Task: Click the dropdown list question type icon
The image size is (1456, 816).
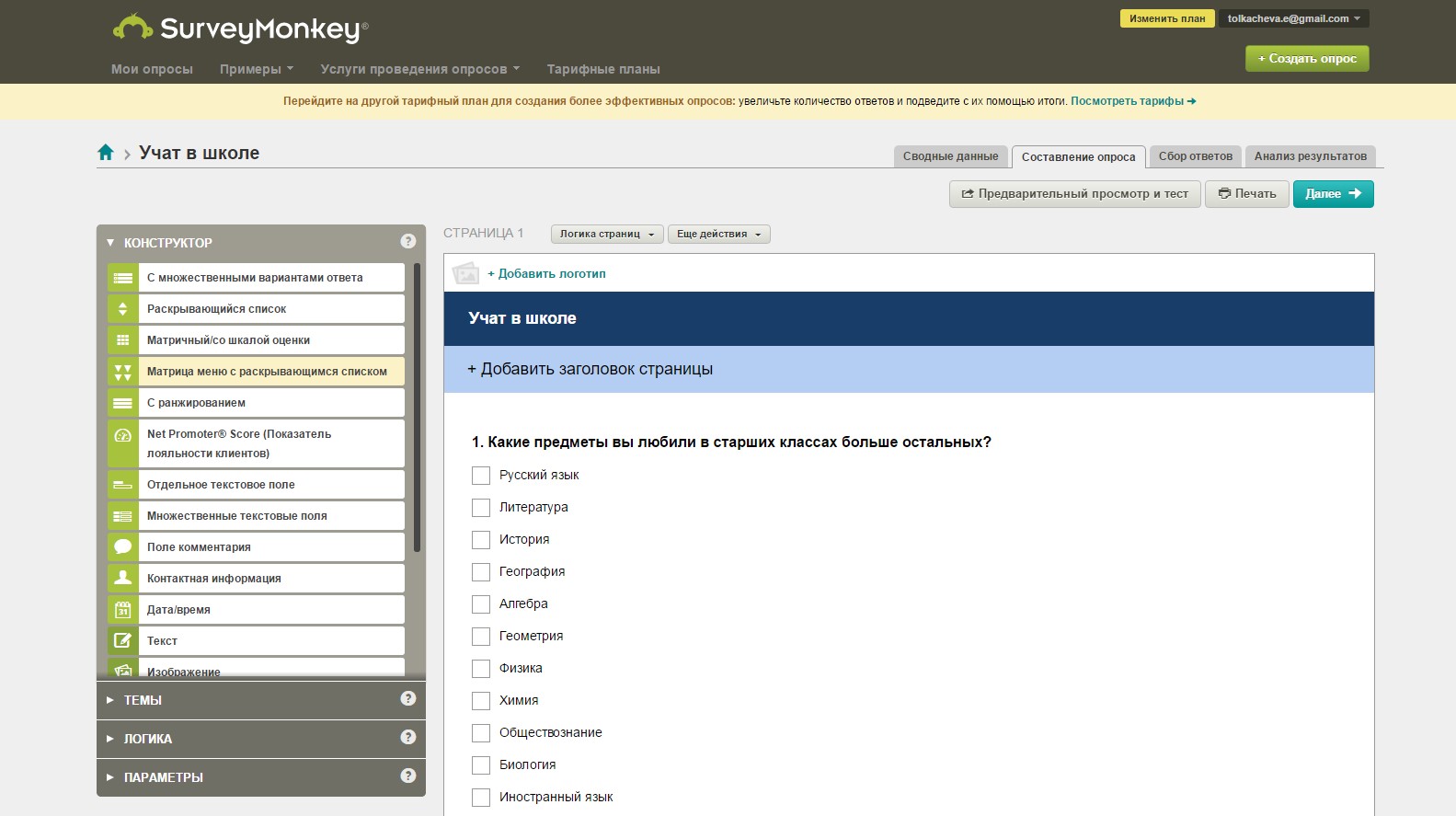Action: pos(122,309)
